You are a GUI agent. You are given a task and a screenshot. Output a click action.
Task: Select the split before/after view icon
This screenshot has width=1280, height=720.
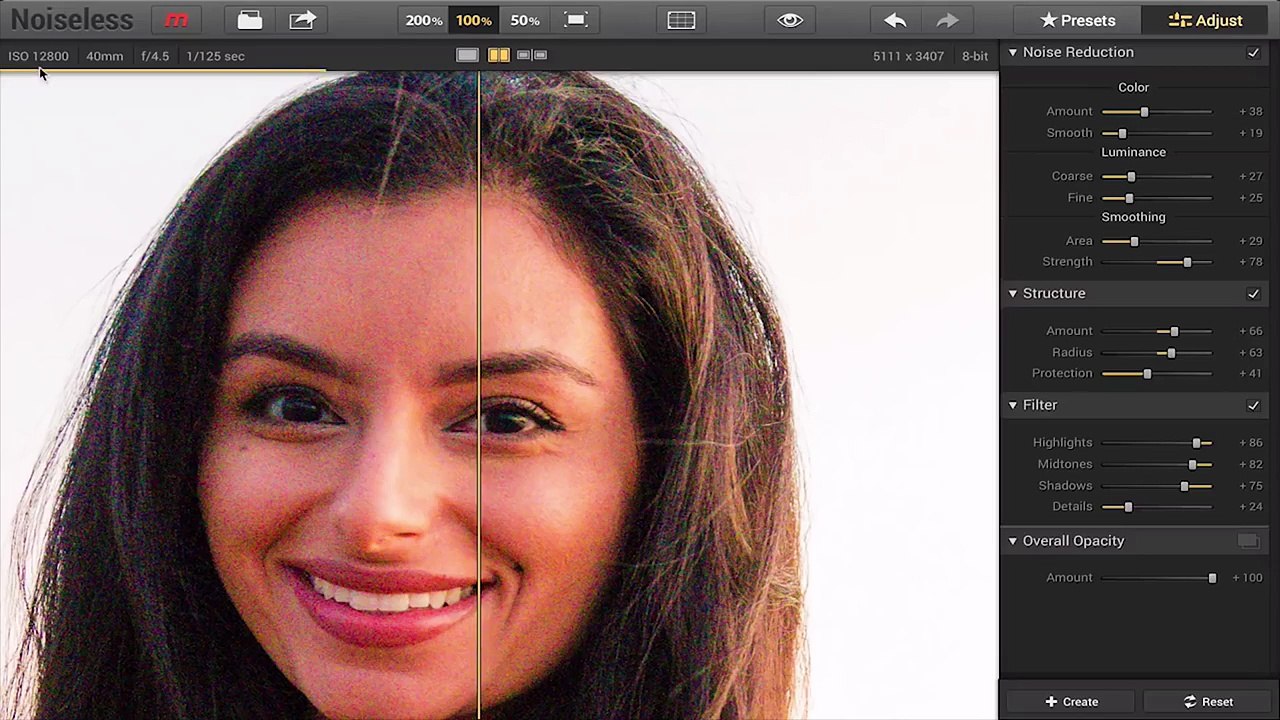[498, 55]
